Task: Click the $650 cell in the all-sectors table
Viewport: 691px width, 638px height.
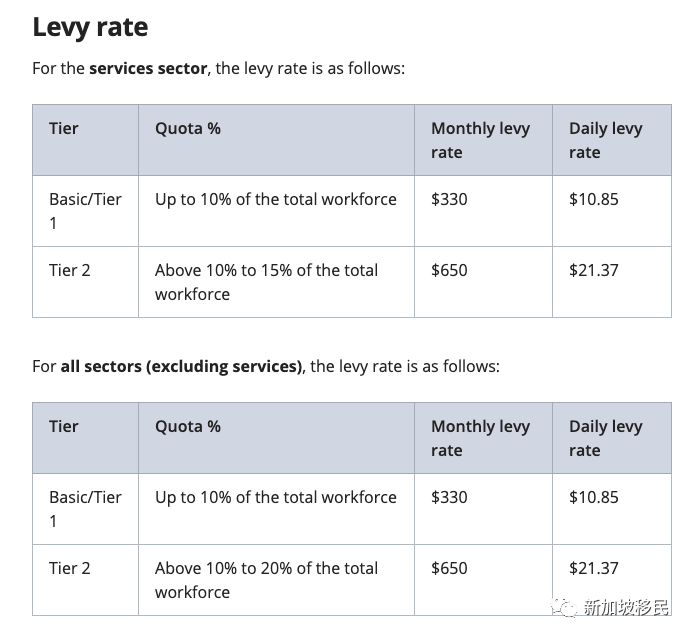Action: (x=449, y=568)
